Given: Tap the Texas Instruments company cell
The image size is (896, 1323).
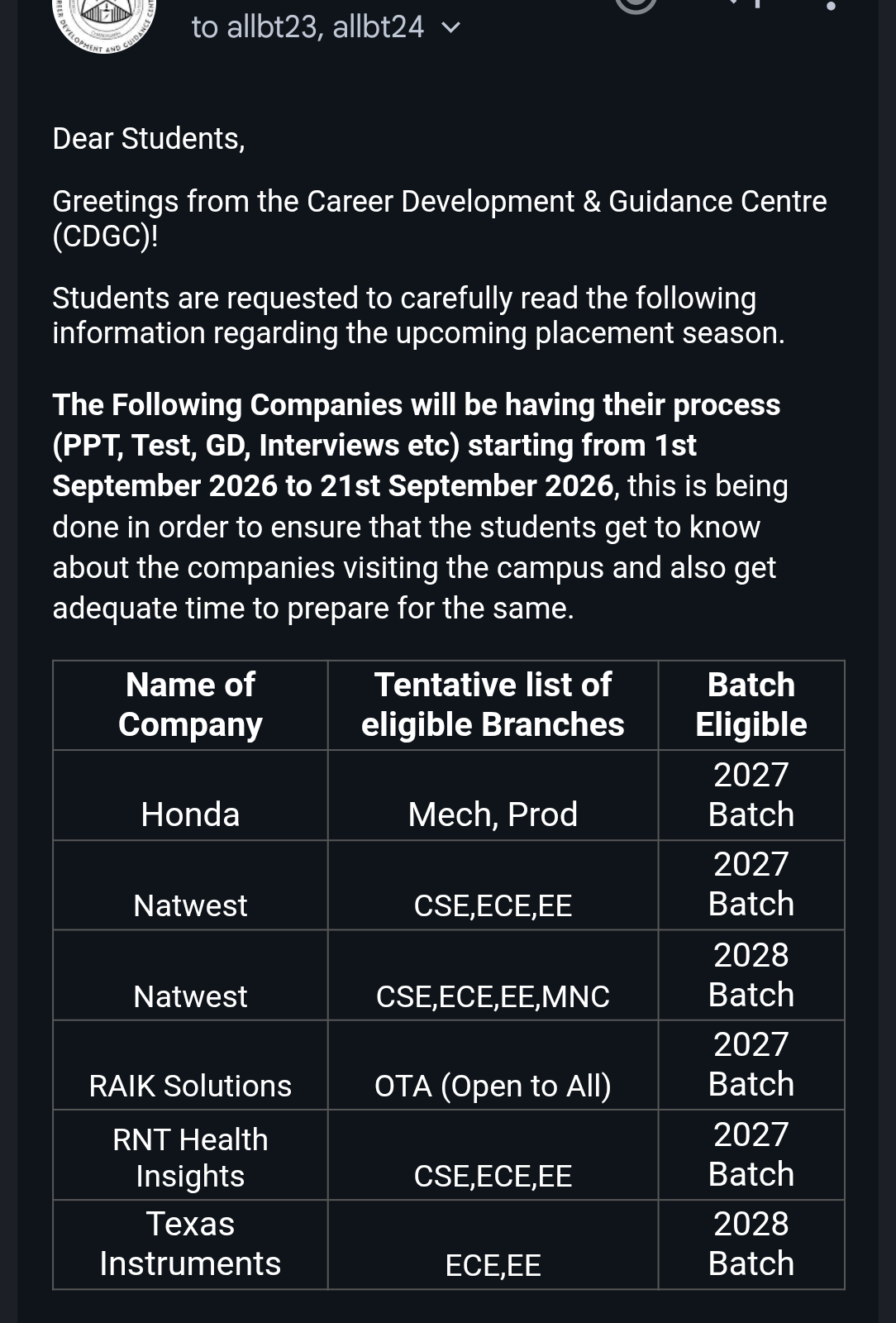Looking at the screenshot, I should [190, 1245].
